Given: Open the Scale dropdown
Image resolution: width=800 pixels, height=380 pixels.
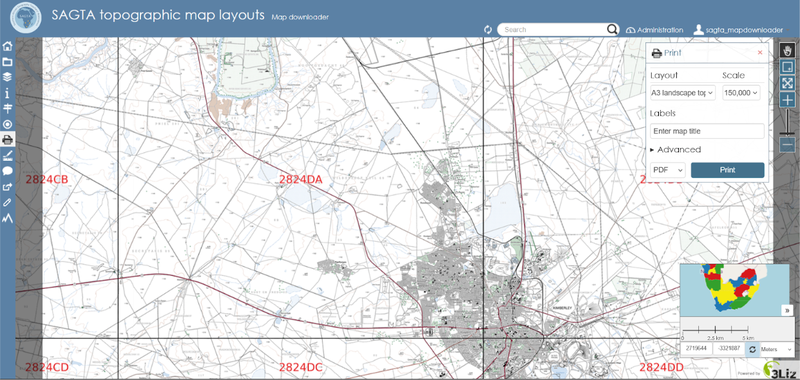Looking at the screenshot, I should (741, 93).
